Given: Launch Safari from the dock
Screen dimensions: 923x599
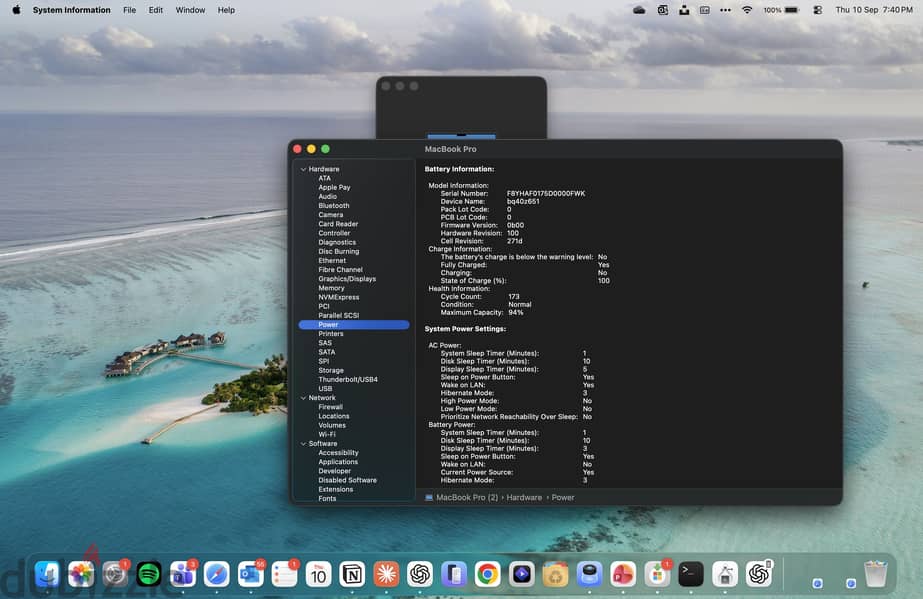Looking at the screenshot, I should (x=217, y=574).
